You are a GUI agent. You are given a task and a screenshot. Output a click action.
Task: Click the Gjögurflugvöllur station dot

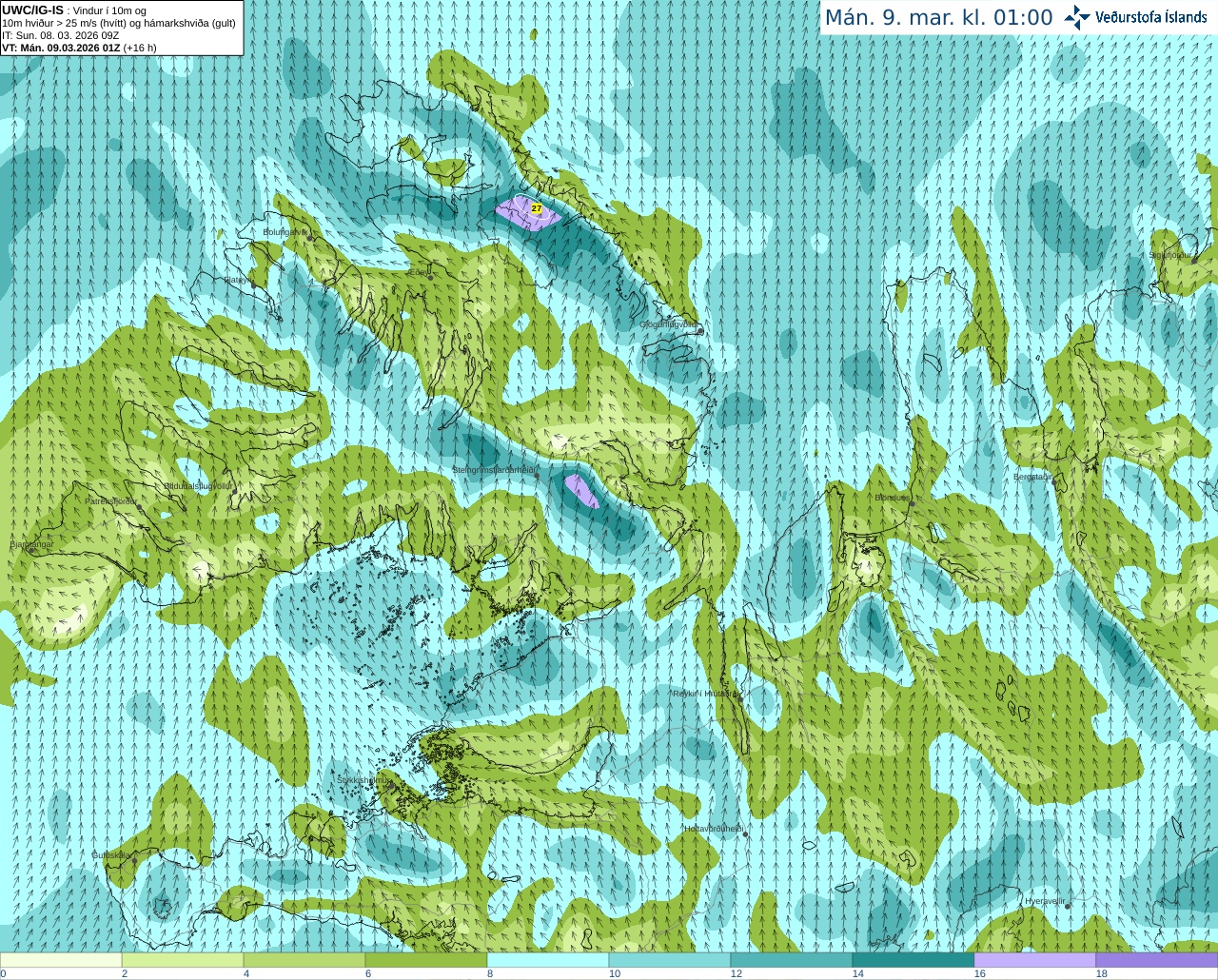700,330
